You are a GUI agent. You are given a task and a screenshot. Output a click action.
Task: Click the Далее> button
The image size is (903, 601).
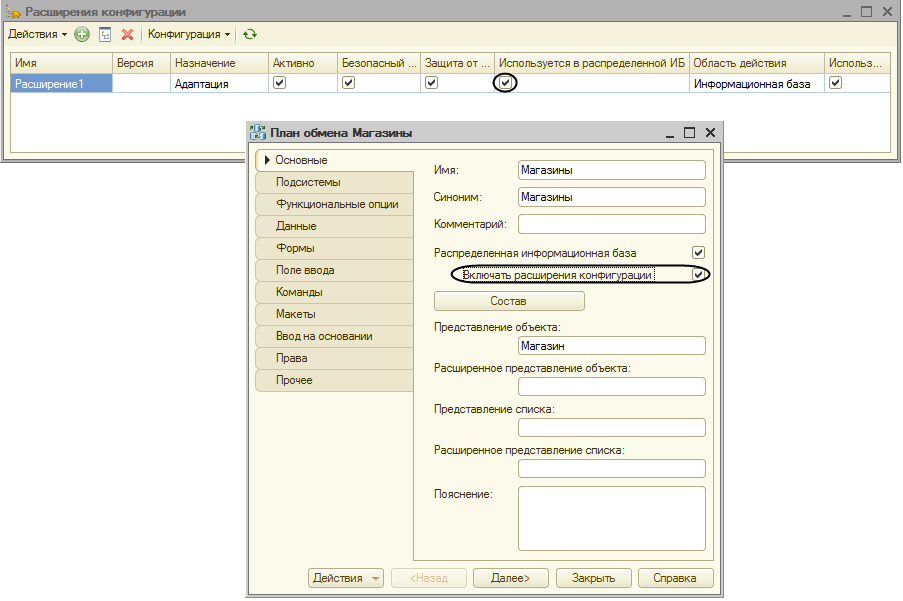coord(510,578)
